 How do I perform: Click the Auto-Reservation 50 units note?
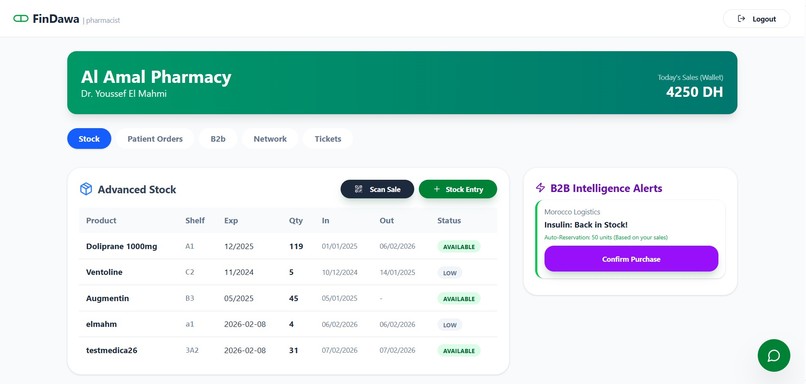pyautogui.click(x=606, y=237)
